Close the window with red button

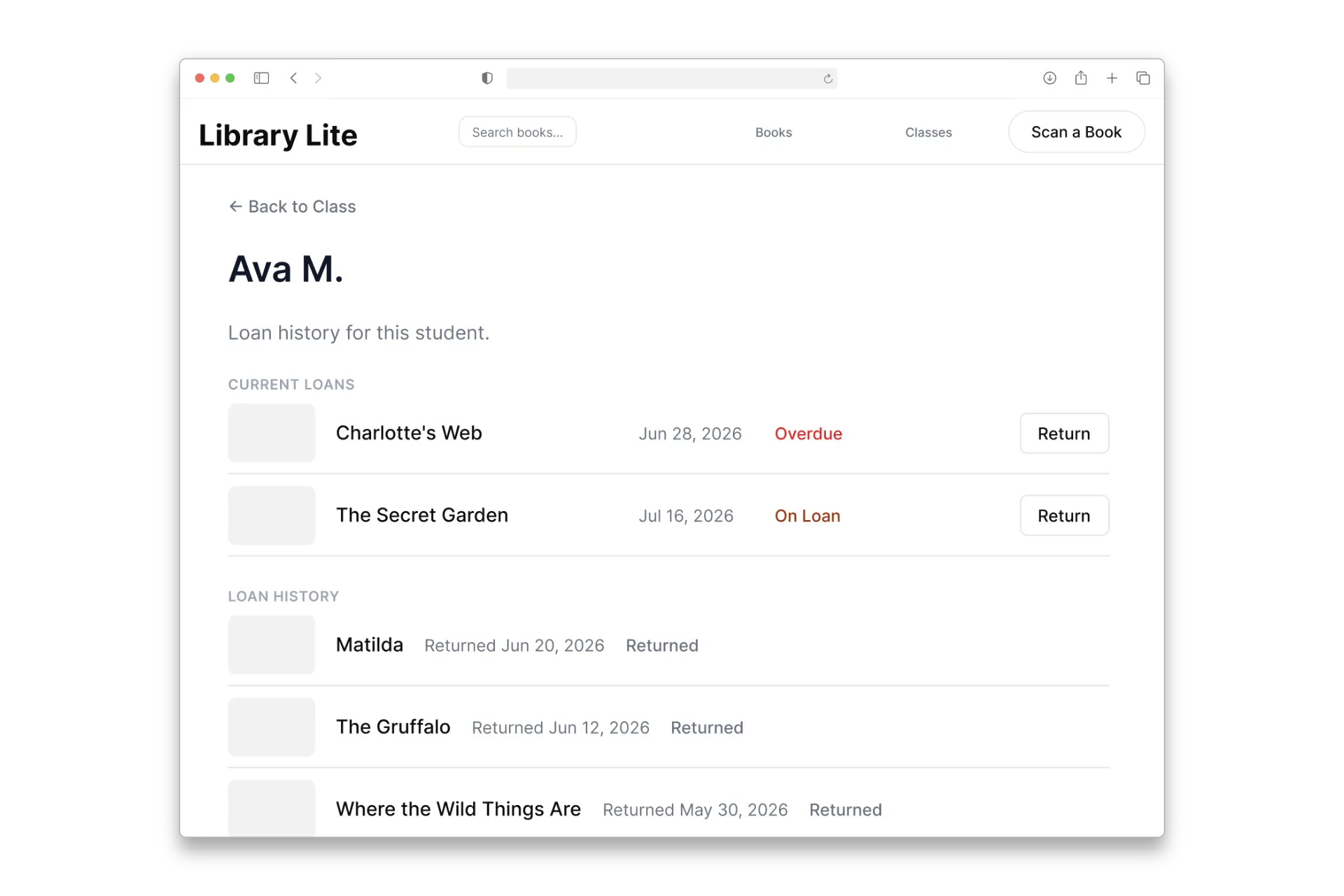pyautogui.click(x=199, y=78)
